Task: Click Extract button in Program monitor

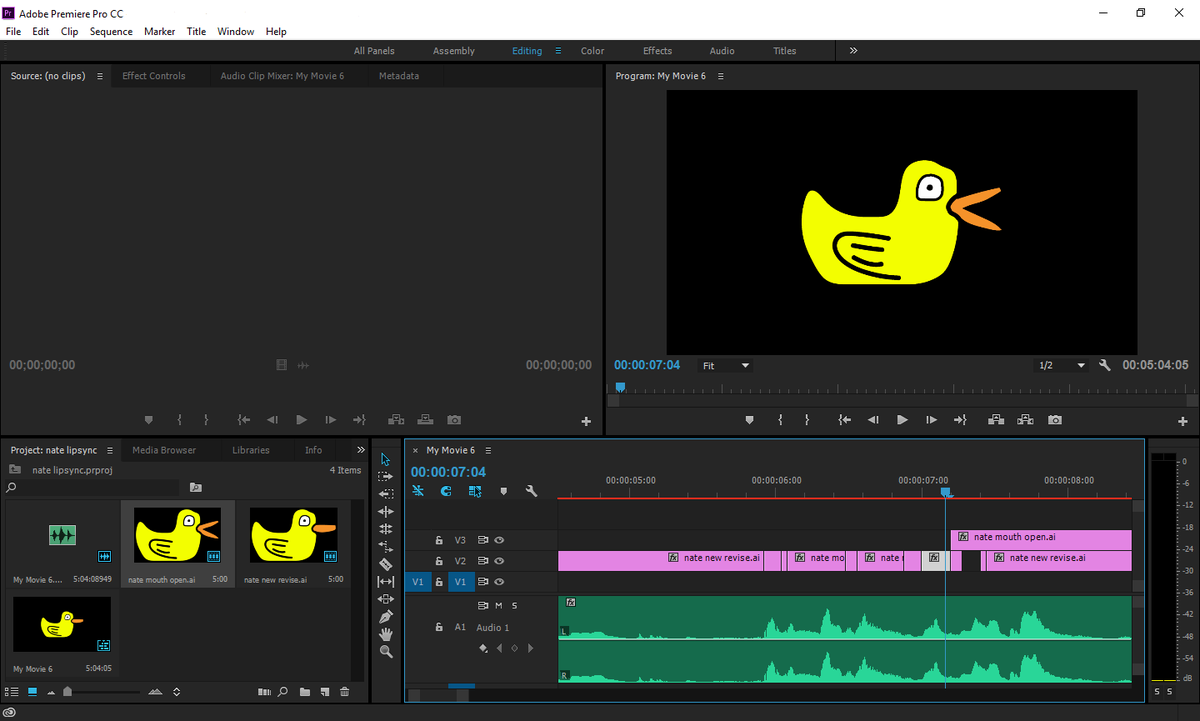Action: 1025,420
